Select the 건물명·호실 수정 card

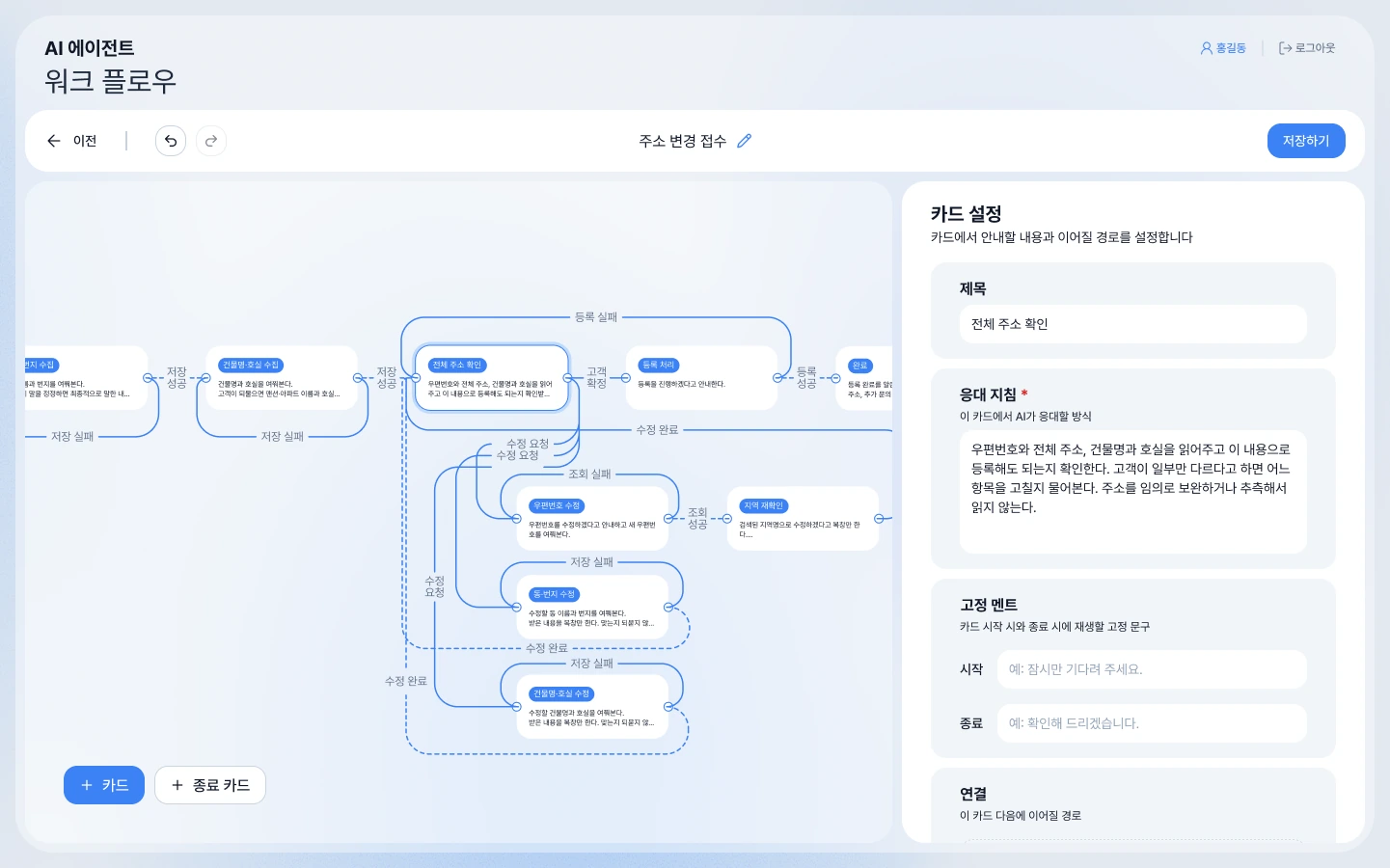pos(592,707)
